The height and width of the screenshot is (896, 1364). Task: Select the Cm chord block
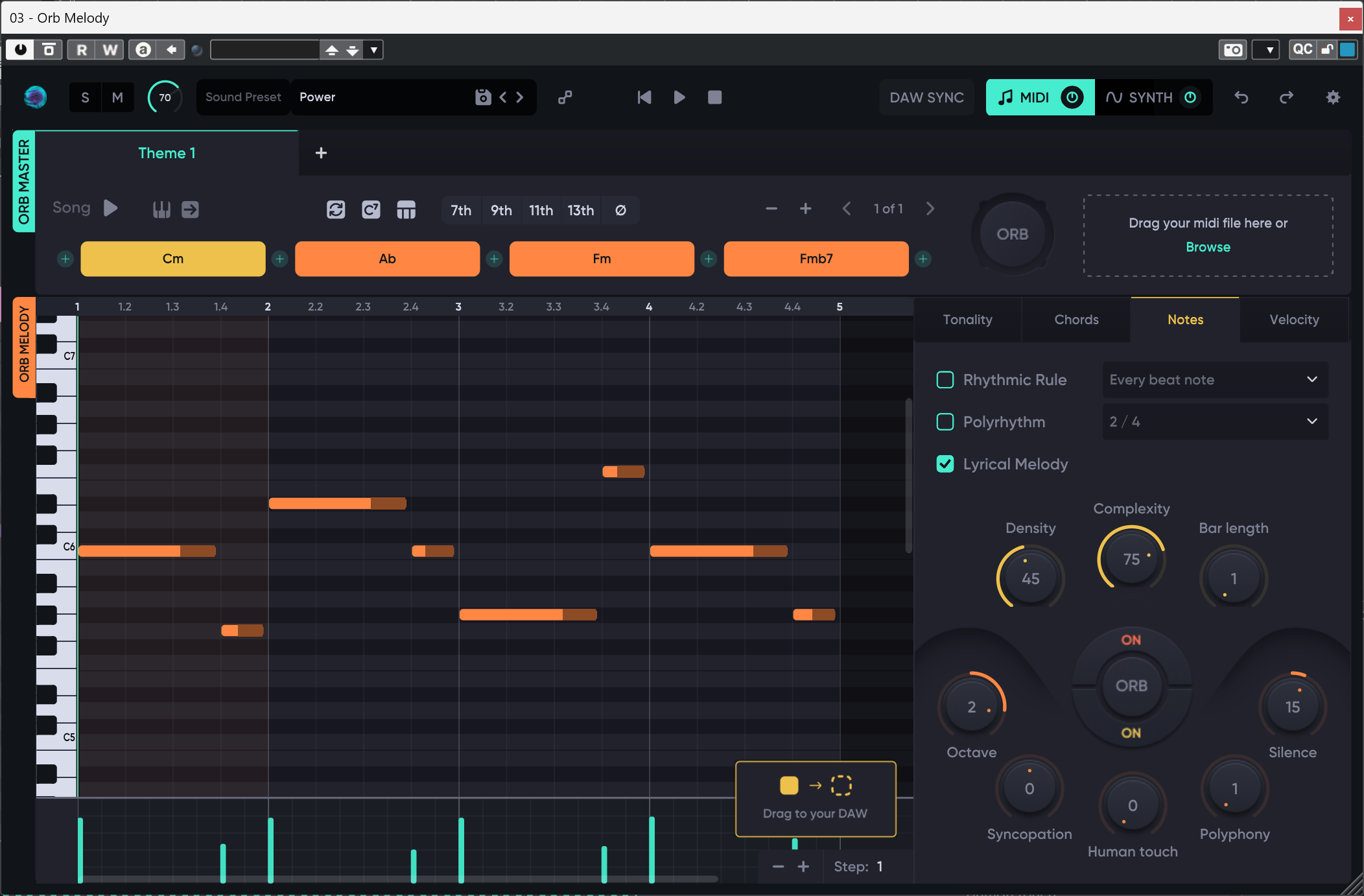point(172,258)
